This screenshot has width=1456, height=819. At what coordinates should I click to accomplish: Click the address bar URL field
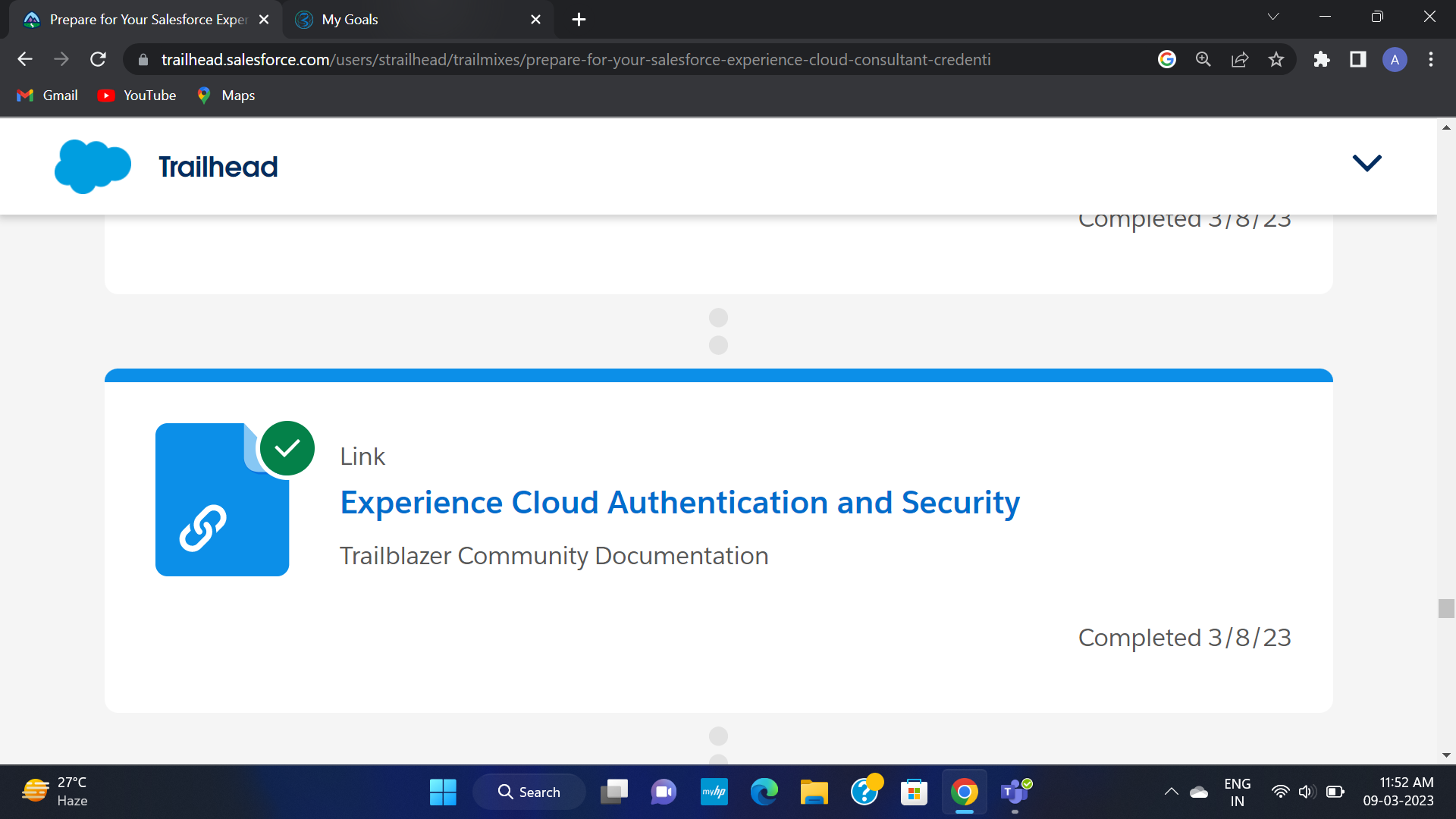(x=576, y=59)
